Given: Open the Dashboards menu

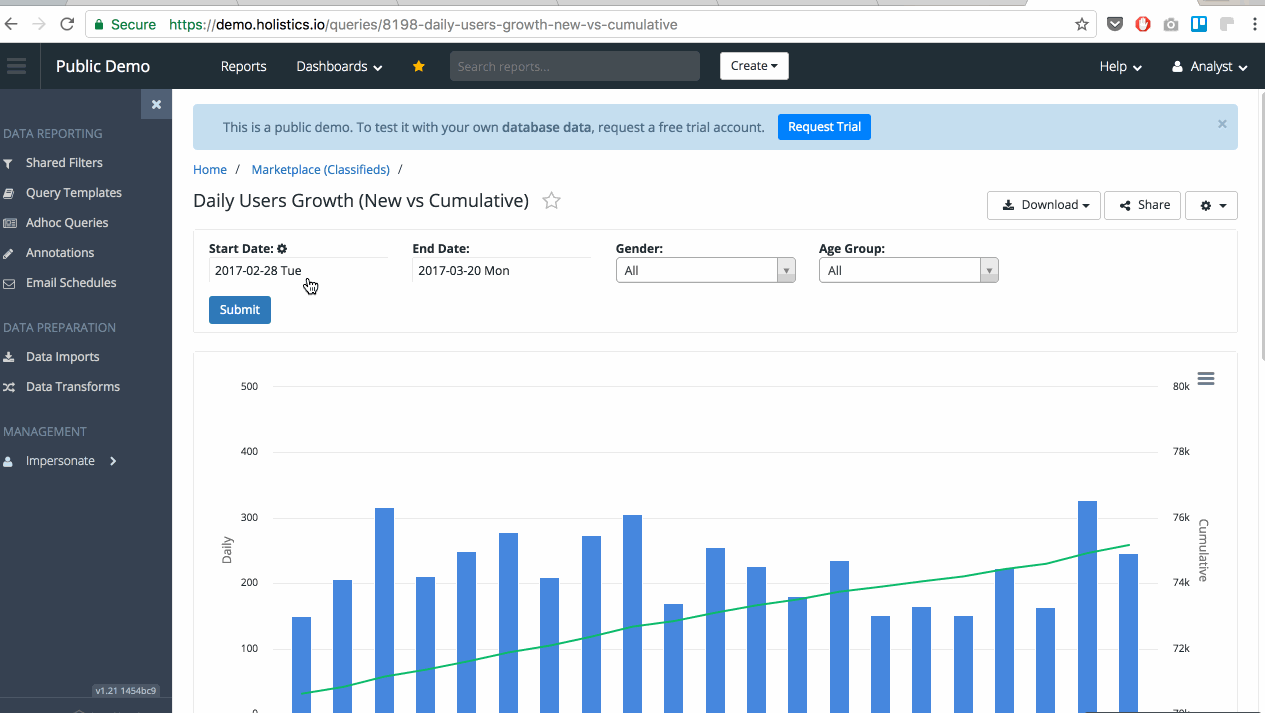Looking at the screenshot, I should [x=339, y=67].
